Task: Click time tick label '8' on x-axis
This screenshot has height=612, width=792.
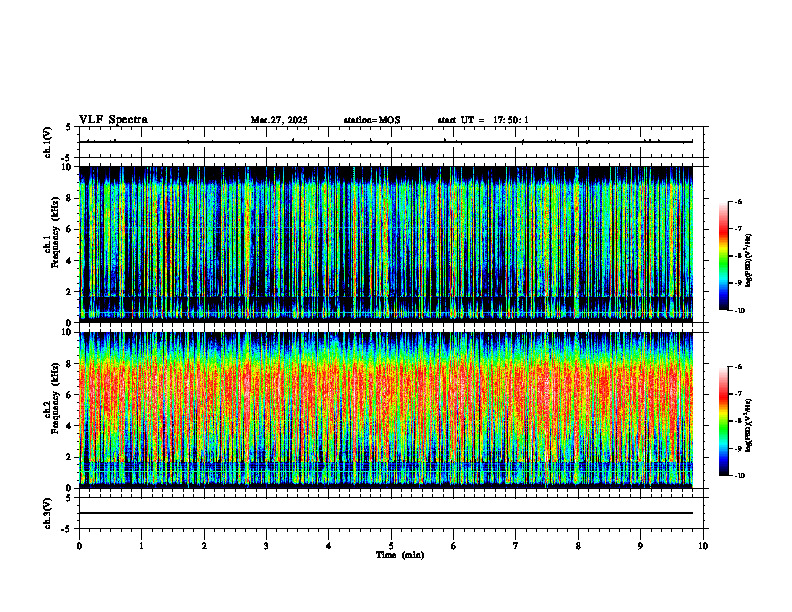Action: click(578, 546)
